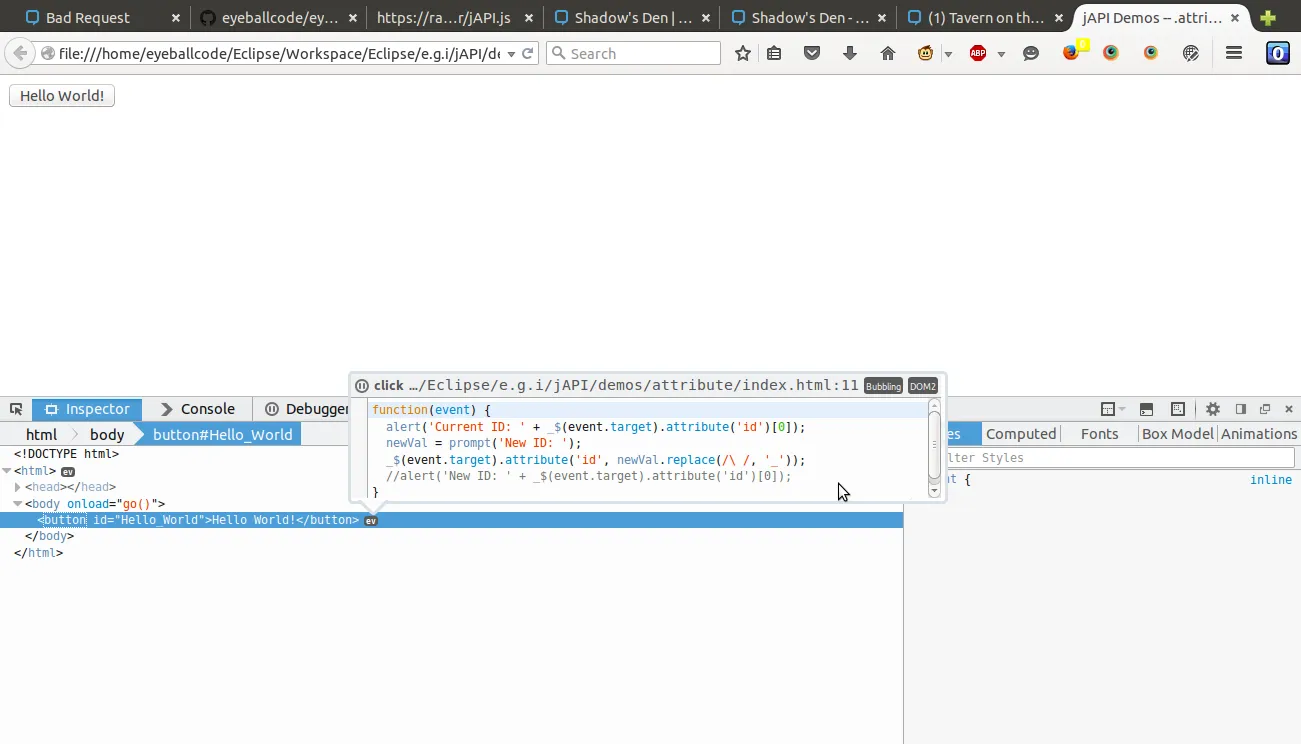The width and height of the screenshot is (1301, 744).
Task: Toggle split console icon in devtools
Action: pos(1147,409)
